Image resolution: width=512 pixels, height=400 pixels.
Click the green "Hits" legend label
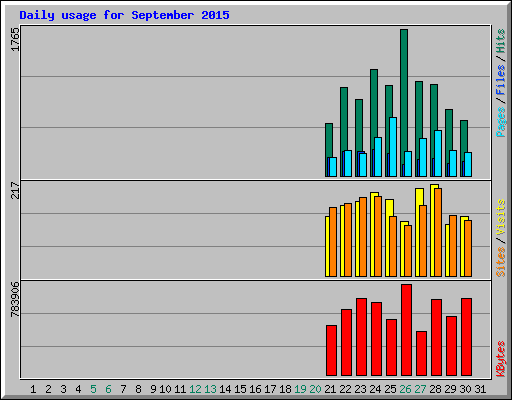point(500,41)
